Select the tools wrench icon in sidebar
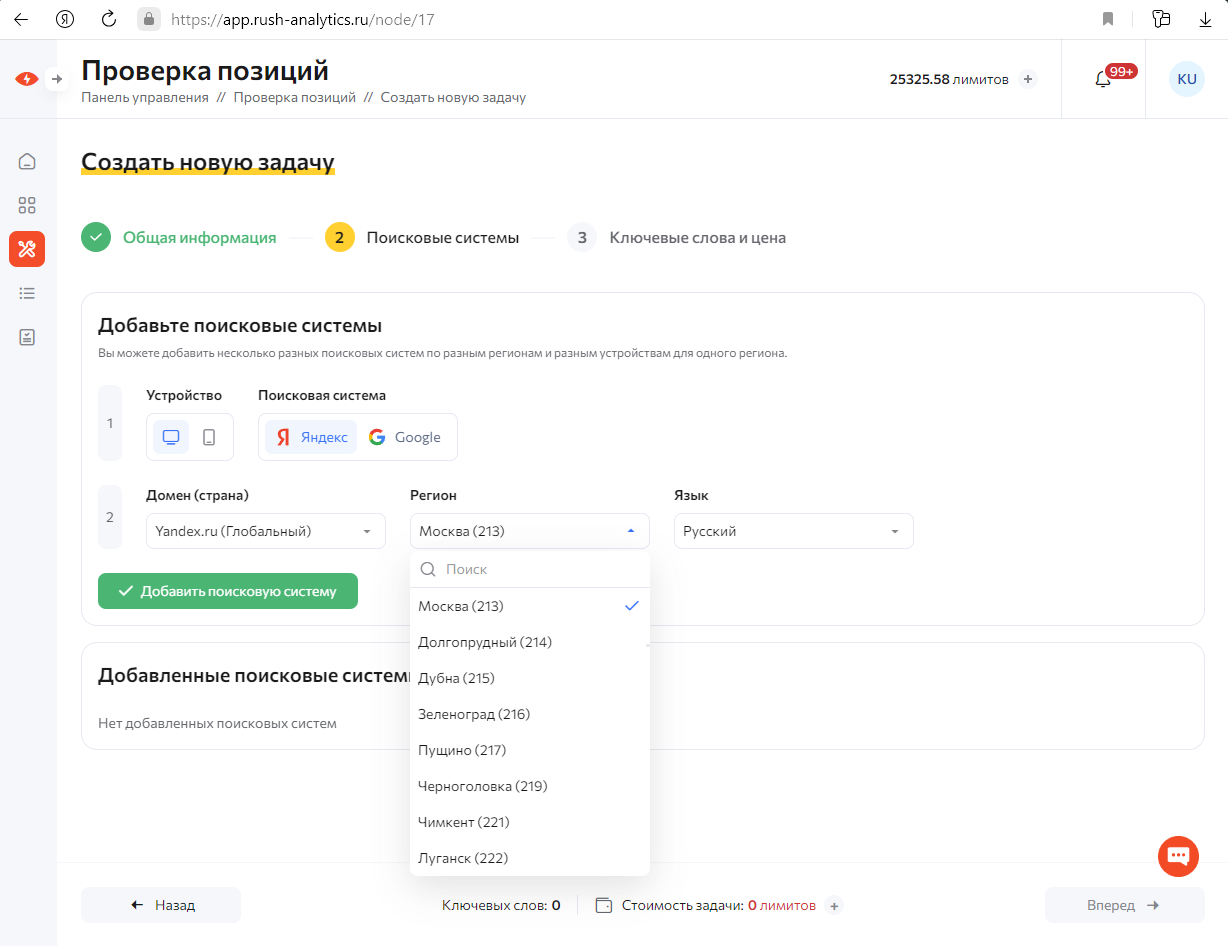Screen dimensions: 1228x946 coord(27,249)
